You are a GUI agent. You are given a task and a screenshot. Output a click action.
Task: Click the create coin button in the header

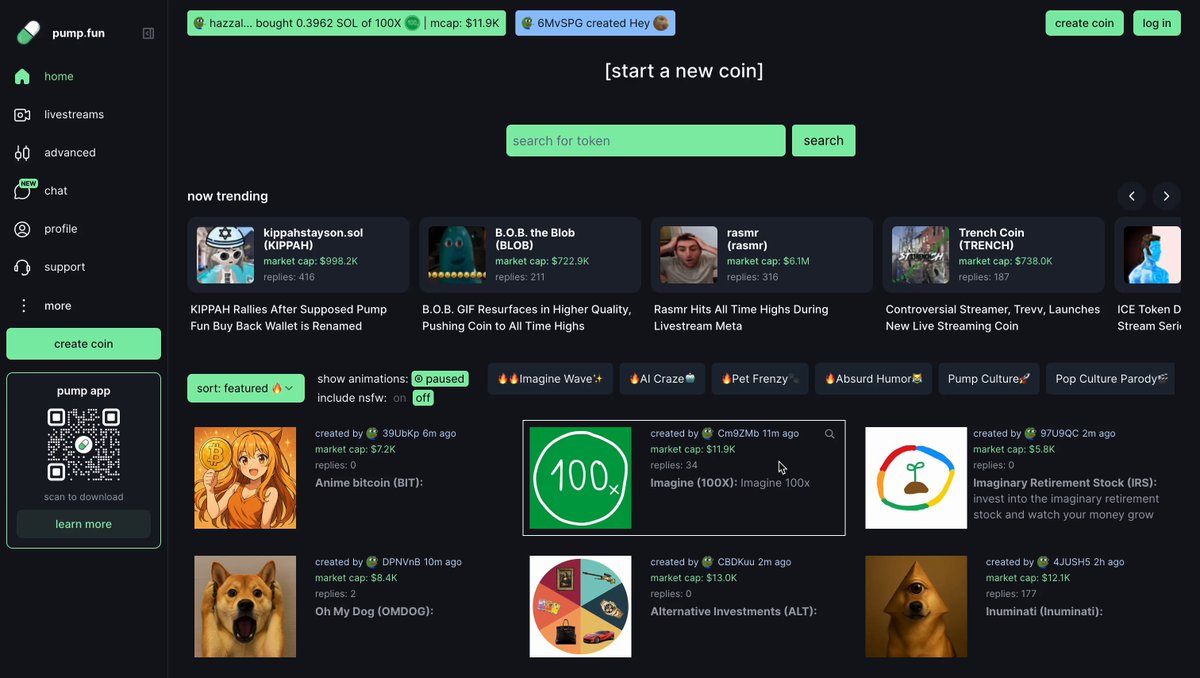pos(1085,23)
